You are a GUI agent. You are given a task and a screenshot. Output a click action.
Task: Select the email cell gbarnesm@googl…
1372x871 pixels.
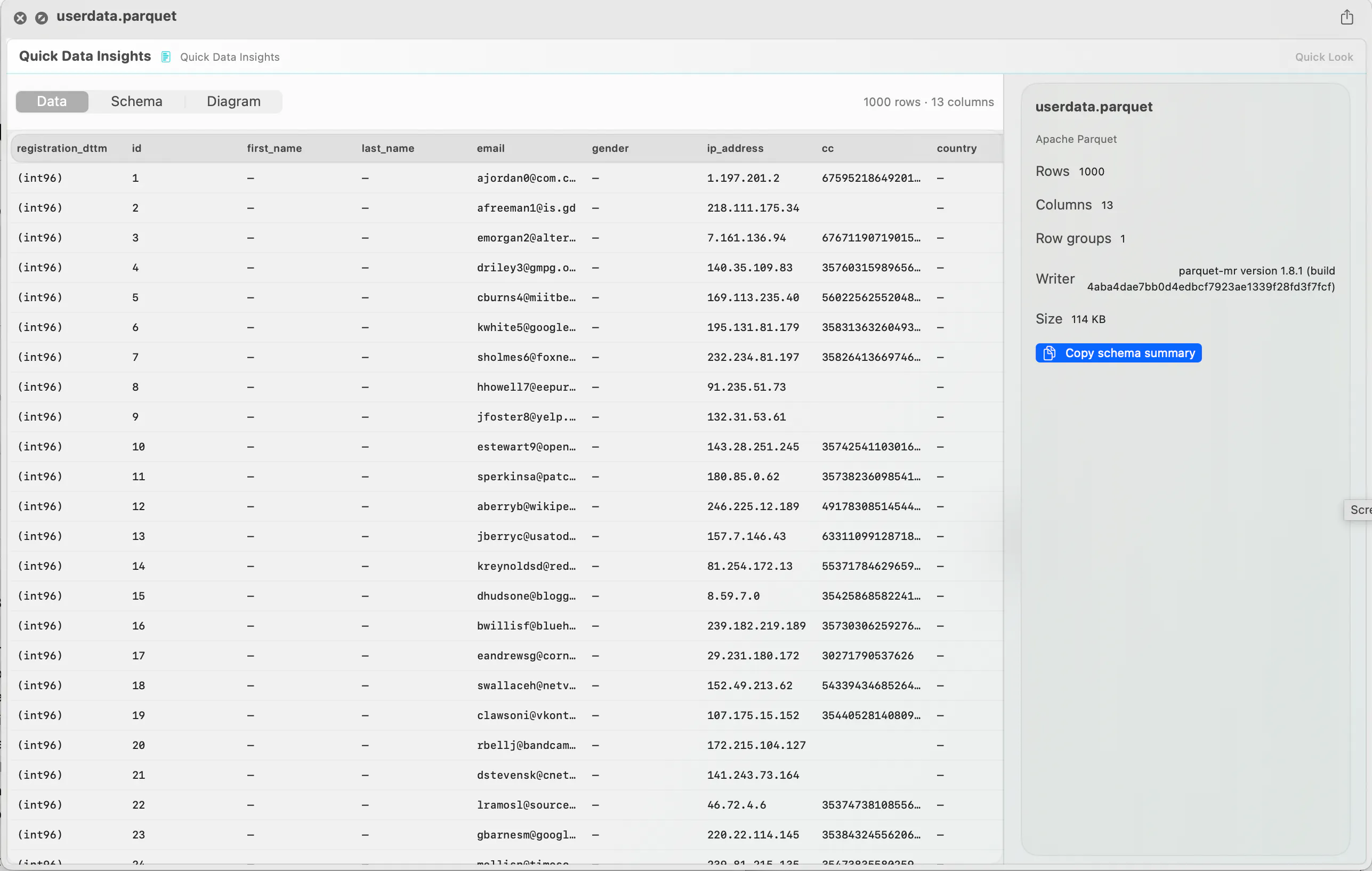(x=527, y=835)
